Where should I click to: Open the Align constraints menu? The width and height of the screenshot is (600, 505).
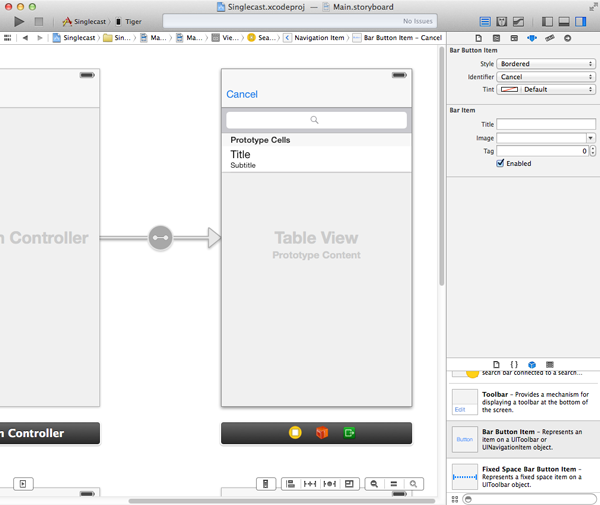[290, 484]
